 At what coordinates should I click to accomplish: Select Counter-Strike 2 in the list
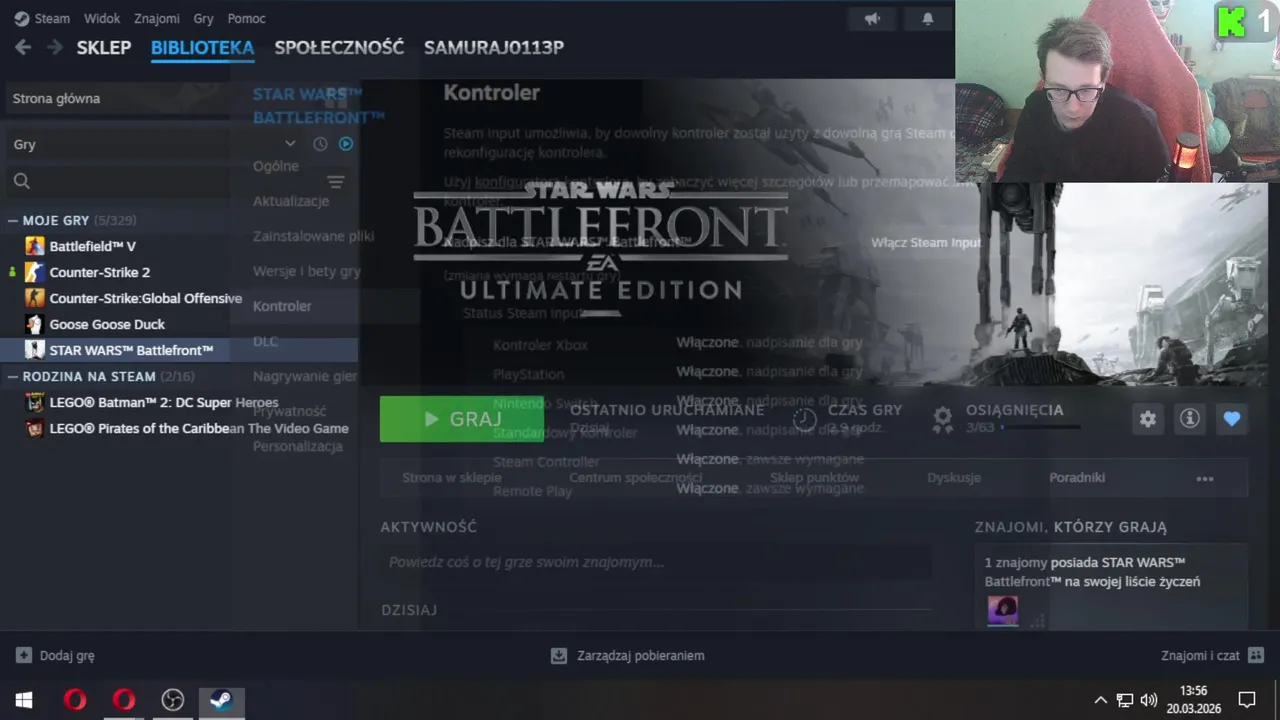(100, 272)
